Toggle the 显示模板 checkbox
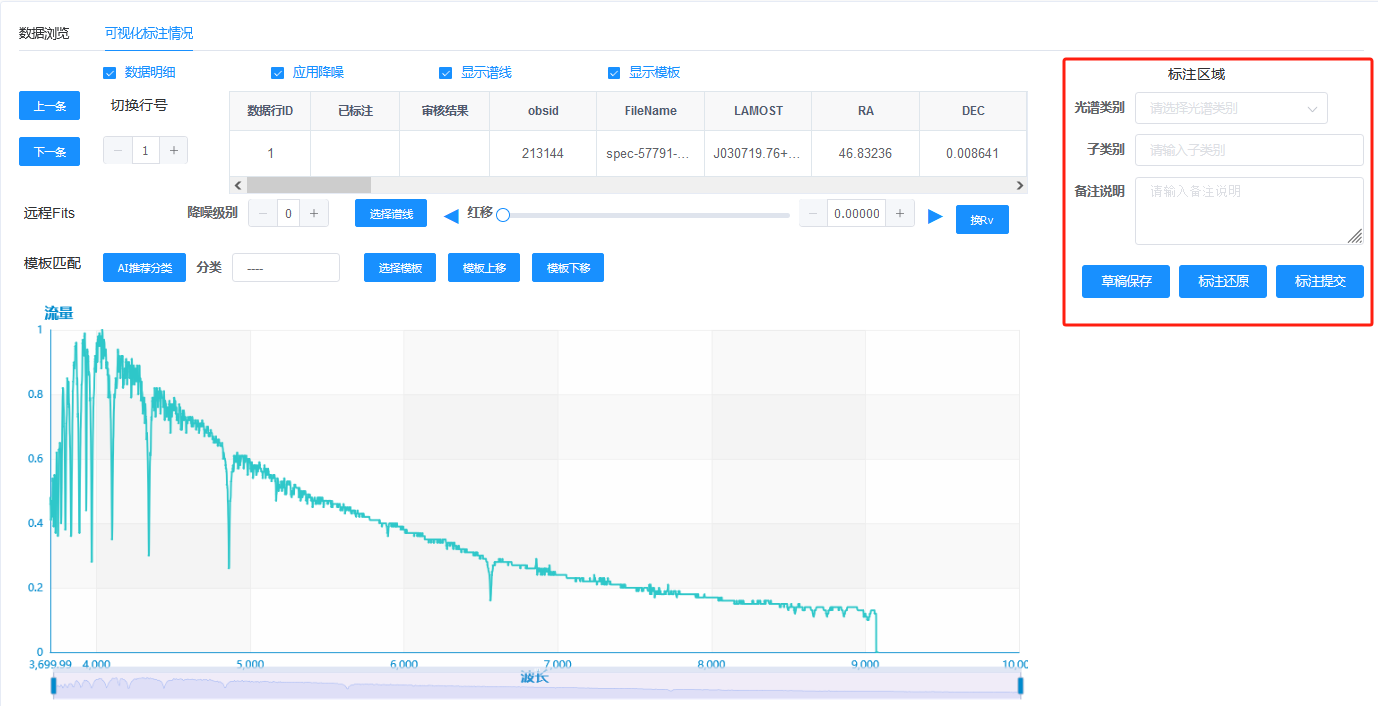The width and height of the screenshot is (1378, 706). [614, 73]
